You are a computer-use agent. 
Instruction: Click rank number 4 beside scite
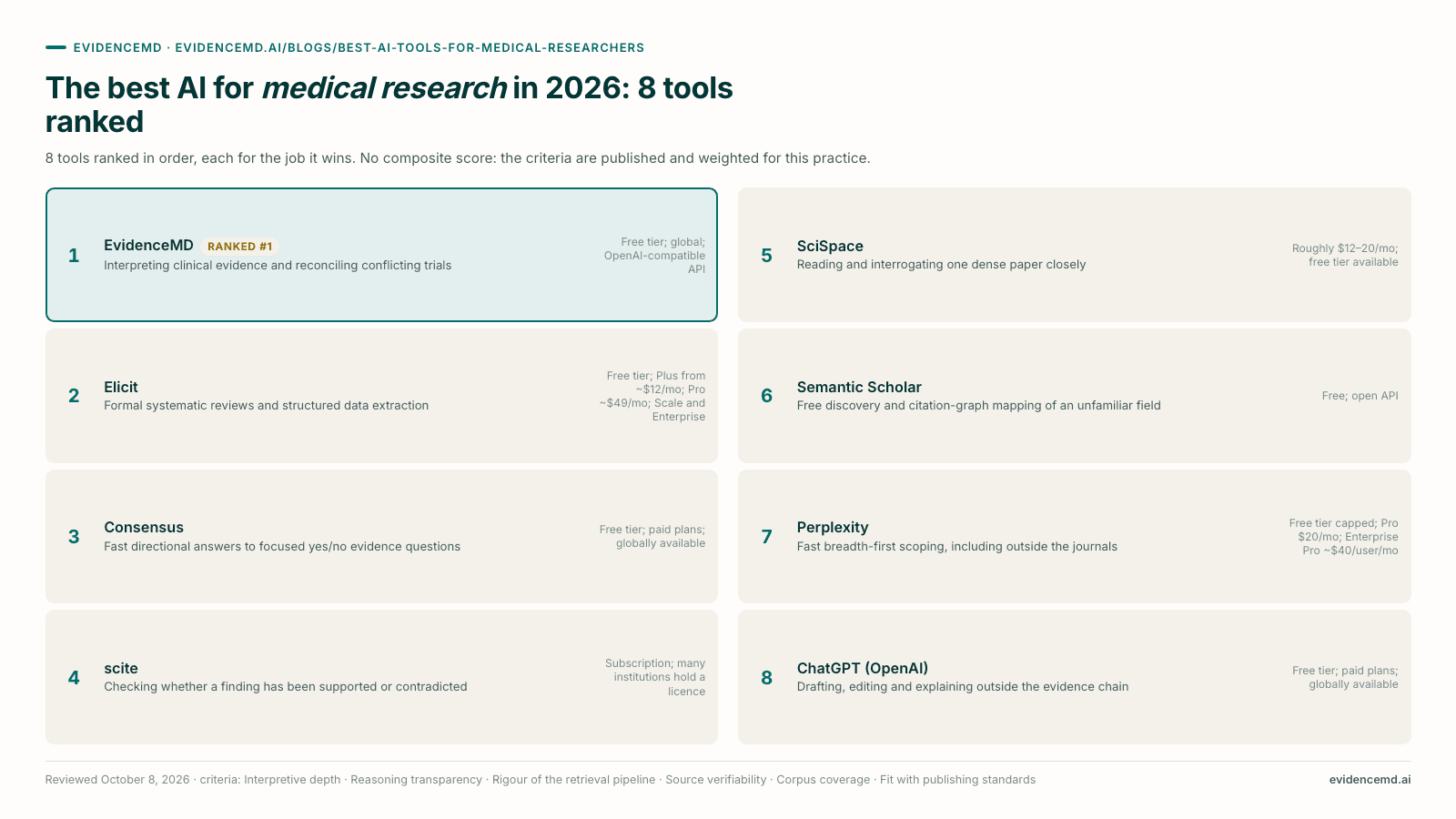click(x=74, y=678)
